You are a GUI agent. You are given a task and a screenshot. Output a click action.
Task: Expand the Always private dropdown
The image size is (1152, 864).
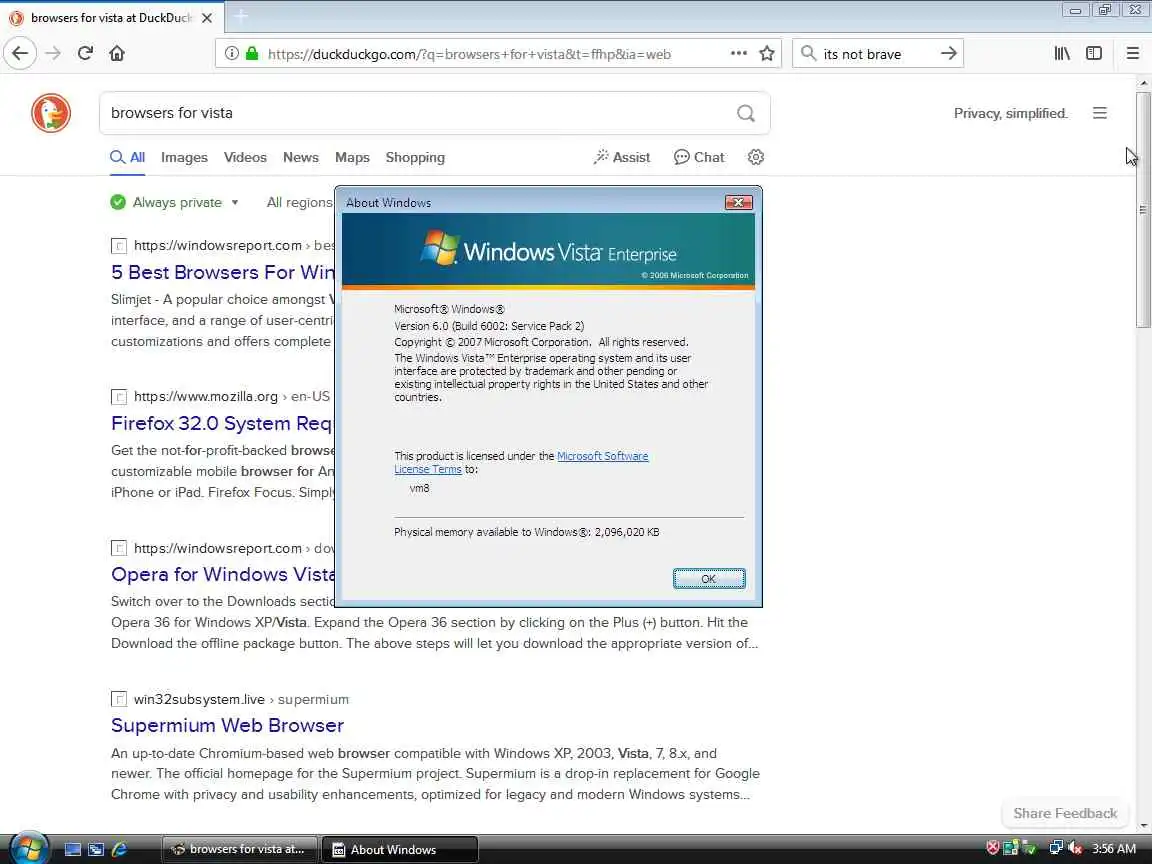point(175,202)
